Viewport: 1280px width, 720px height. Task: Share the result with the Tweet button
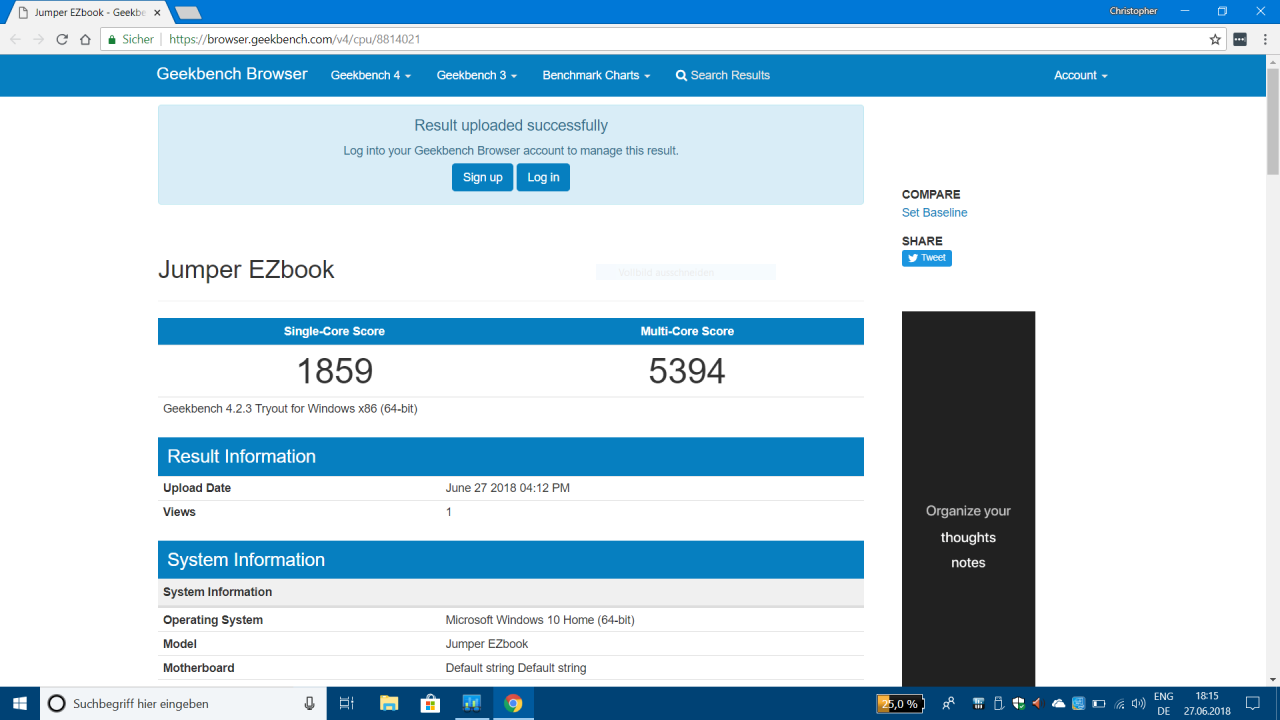click(927, 258)
